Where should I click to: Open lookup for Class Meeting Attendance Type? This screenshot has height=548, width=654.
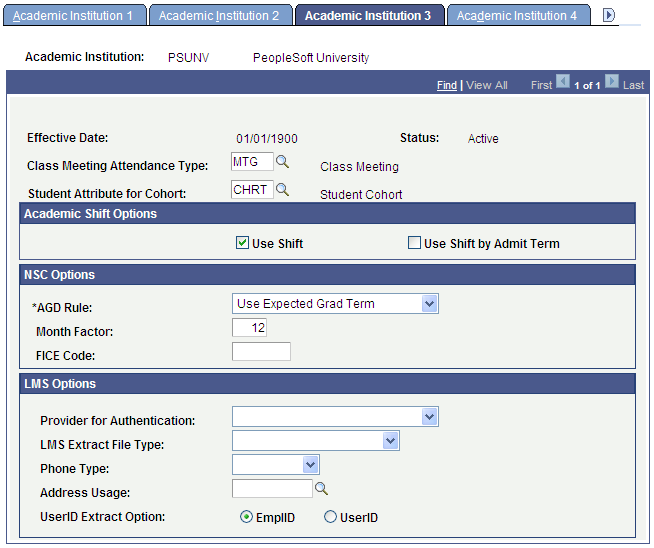282,162
